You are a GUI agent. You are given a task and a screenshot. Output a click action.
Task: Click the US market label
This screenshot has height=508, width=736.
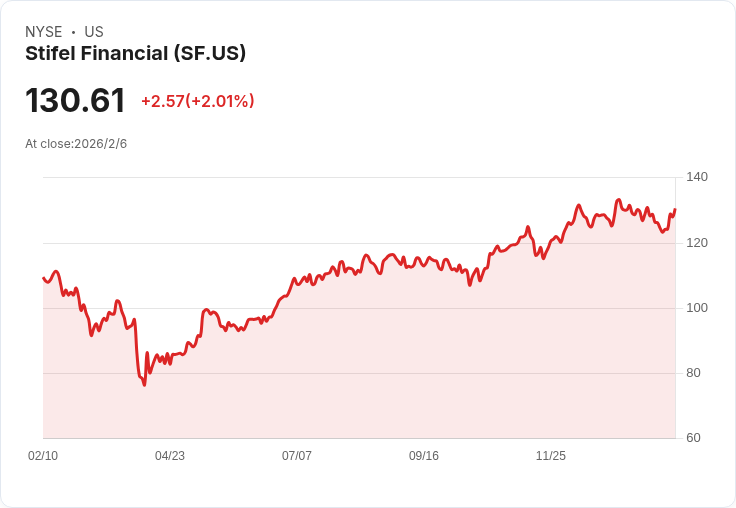[x=94, y=32]
